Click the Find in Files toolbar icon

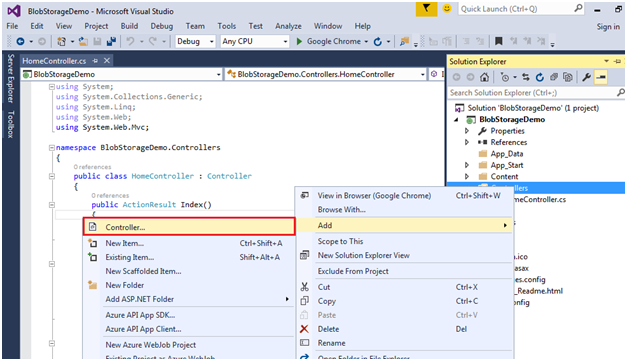coord(405,41)
